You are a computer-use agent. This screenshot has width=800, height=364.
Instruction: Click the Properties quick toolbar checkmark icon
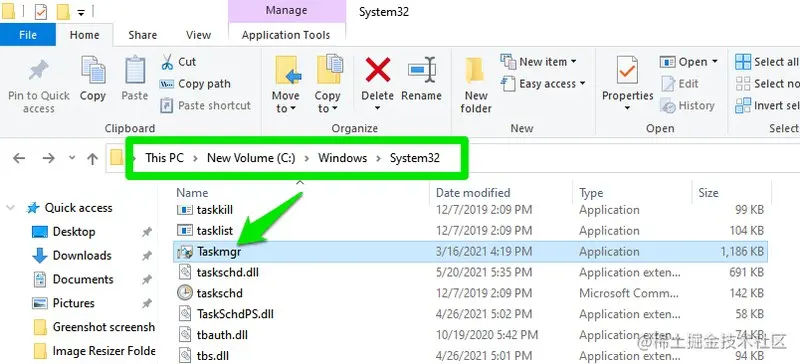tap(41, 11)
